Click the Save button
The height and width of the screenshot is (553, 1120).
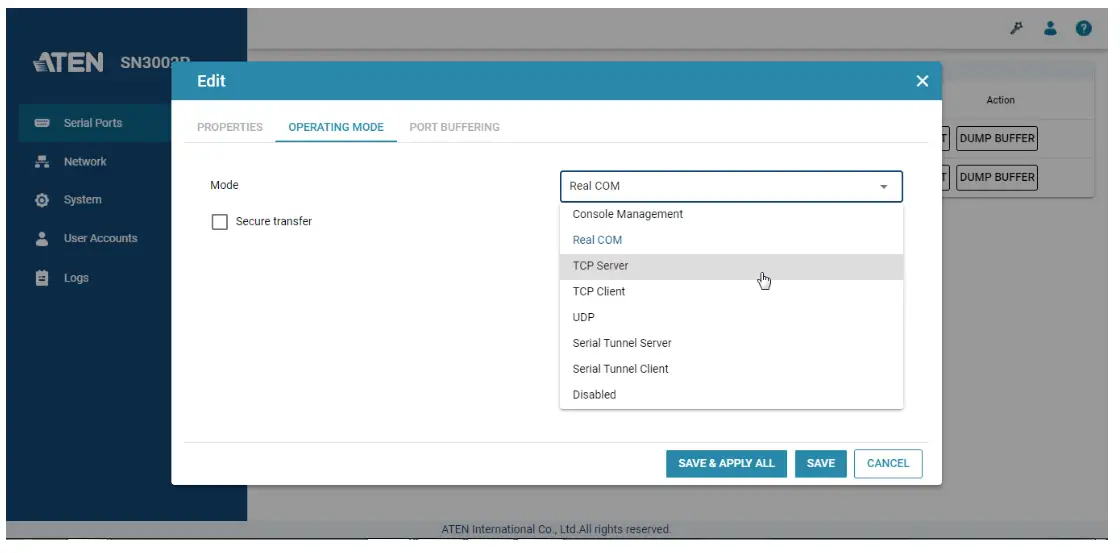(821, 464)
